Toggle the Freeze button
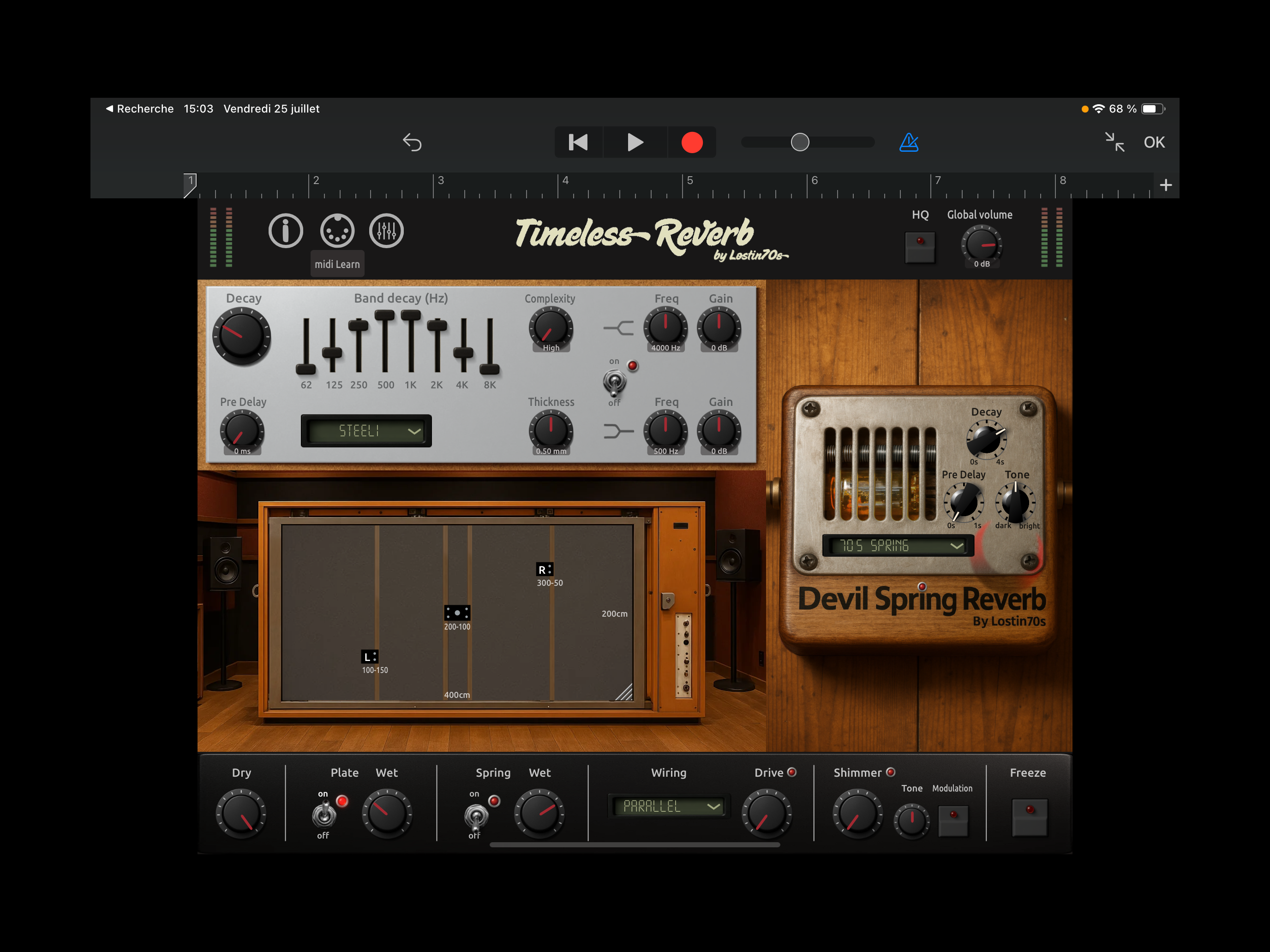 click(x=1030, y=817)
